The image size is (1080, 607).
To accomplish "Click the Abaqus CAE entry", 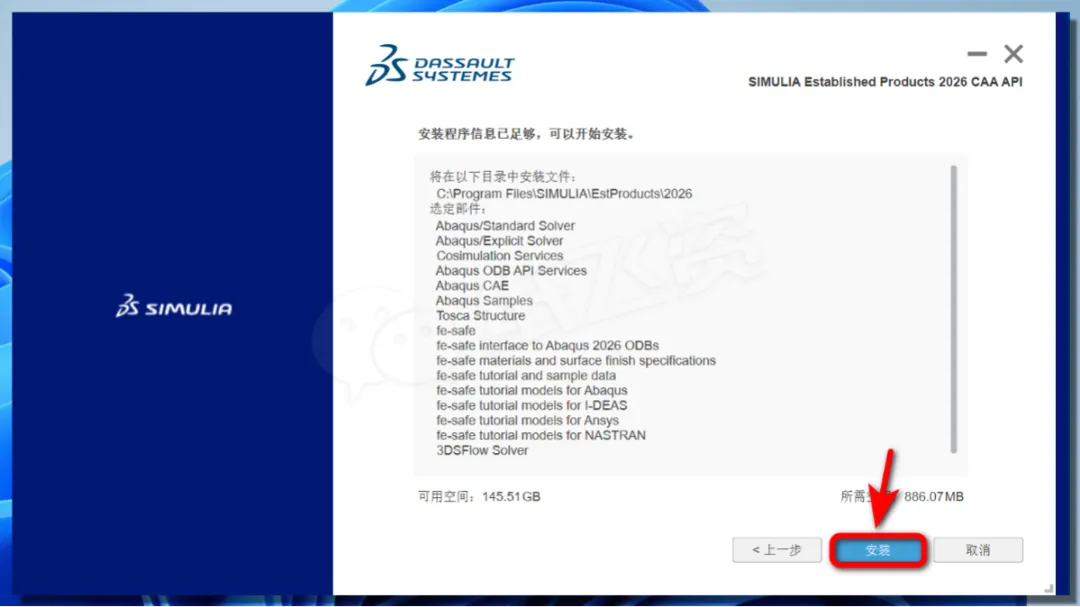I will 472,285.
